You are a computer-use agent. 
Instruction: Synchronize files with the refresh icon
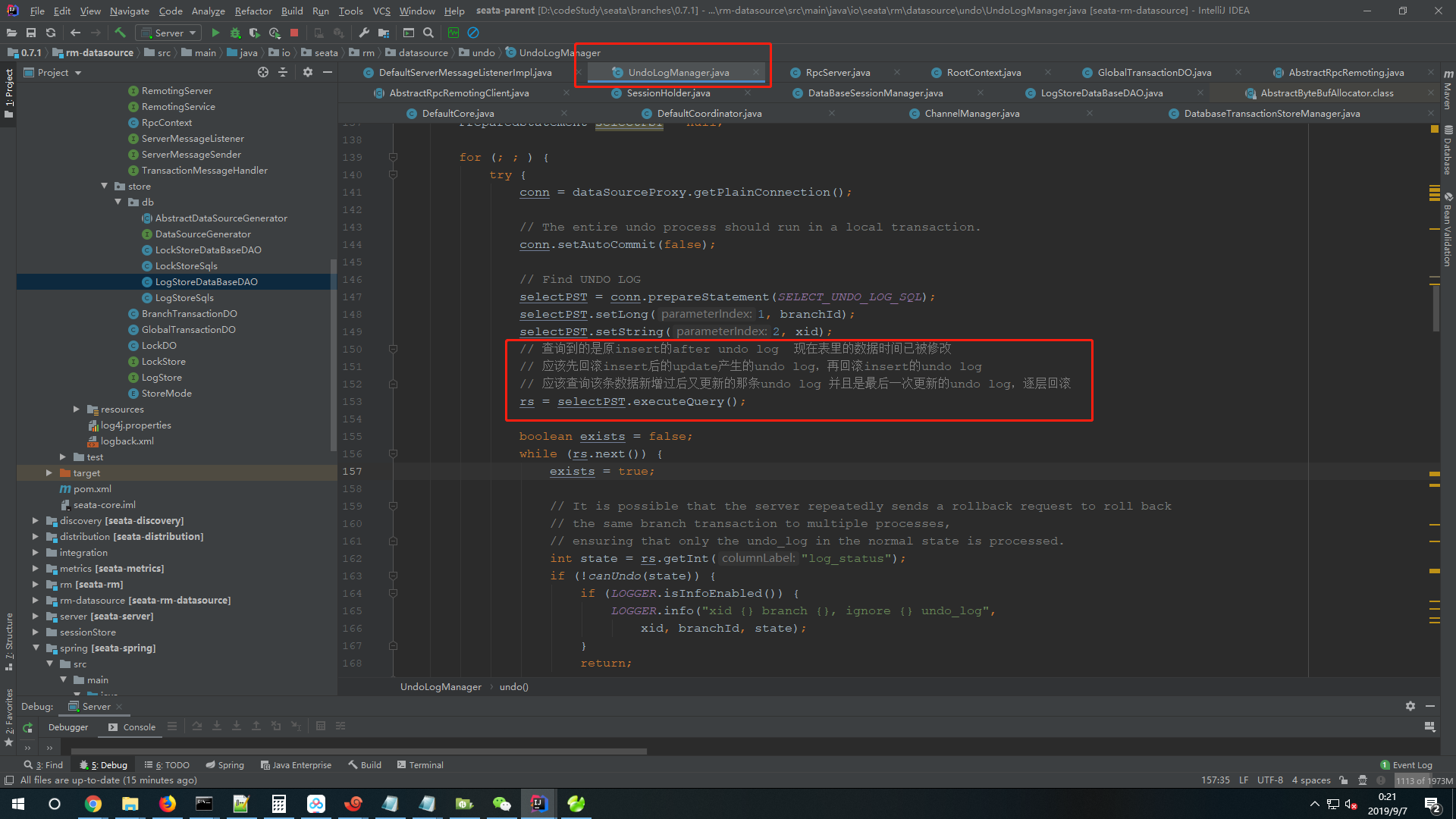[51, 33]
